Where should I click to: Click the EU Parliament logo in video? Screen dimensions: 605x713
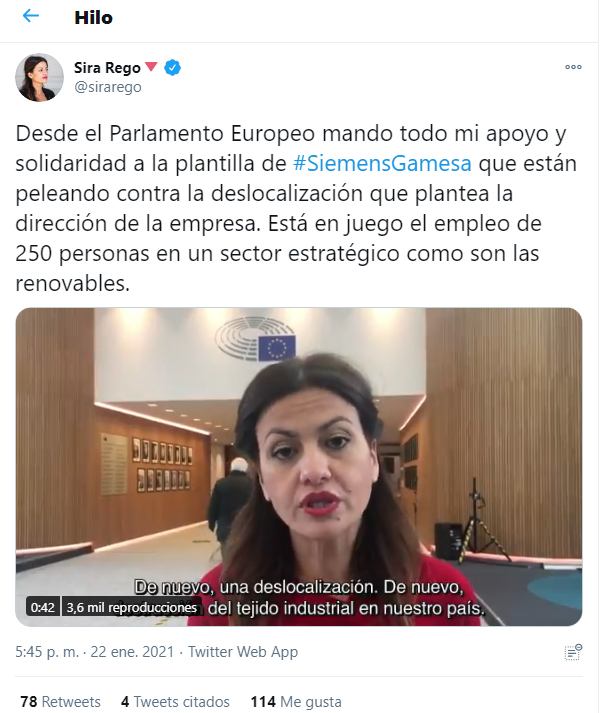255,339
